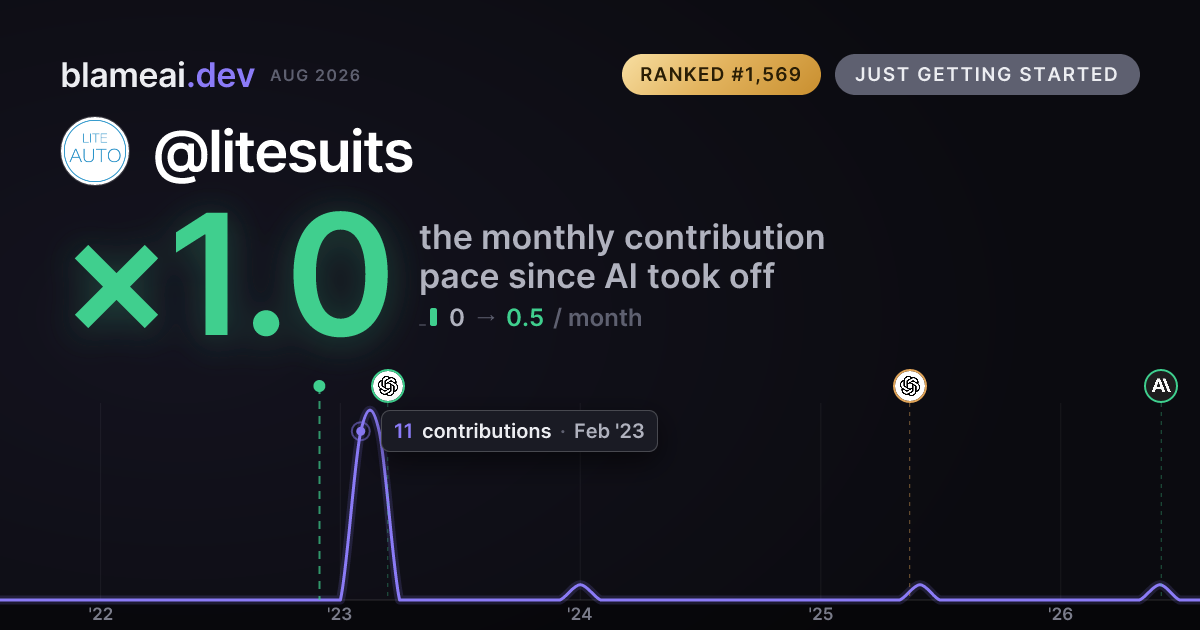Click the large ×1.0 multiplier figure
This screenshot has height=630, width=1200.
click(229, 277)
